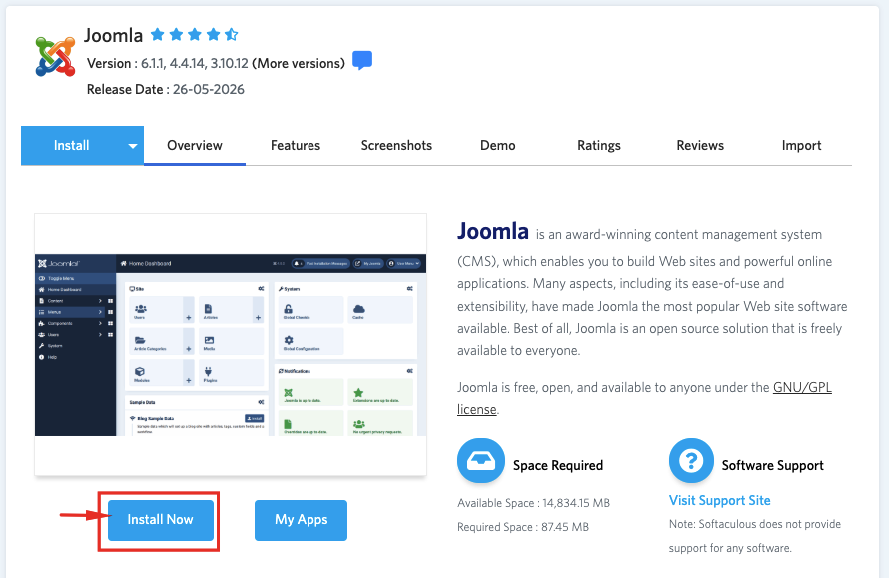Click the Version 6.1.1 text

[127, 64]
